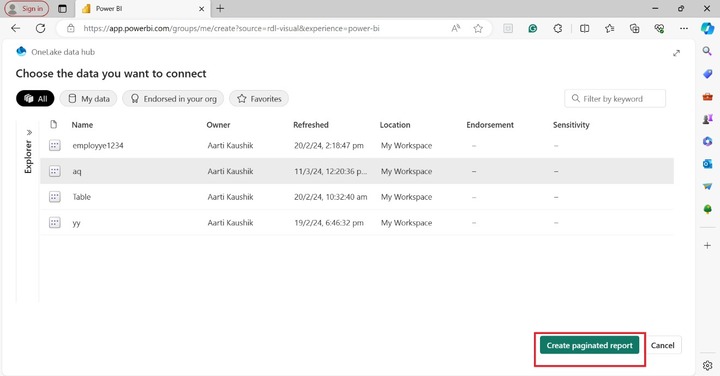Click Aarti Kaushik owner in yy row
This screenshot has width=720, height=376.
[x=230, y=223]
